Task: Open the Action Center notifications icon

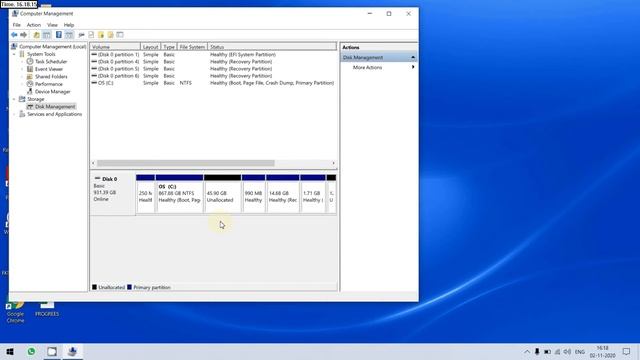Action: tap(627, 351)
